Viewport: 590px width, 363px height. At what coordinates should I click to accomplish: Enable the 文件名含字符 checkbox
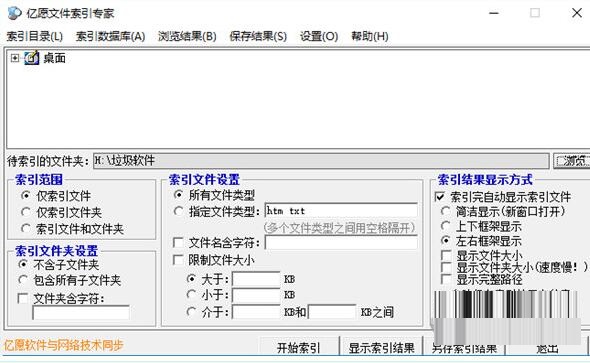click(x=178, y=242)
